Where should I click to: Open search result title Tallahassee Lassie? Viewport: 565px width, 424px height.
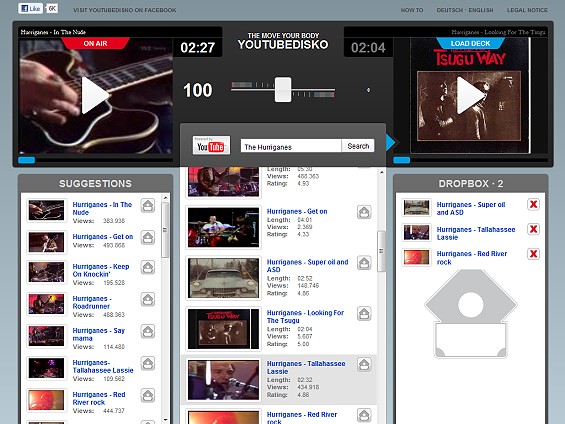click(306, 367)
